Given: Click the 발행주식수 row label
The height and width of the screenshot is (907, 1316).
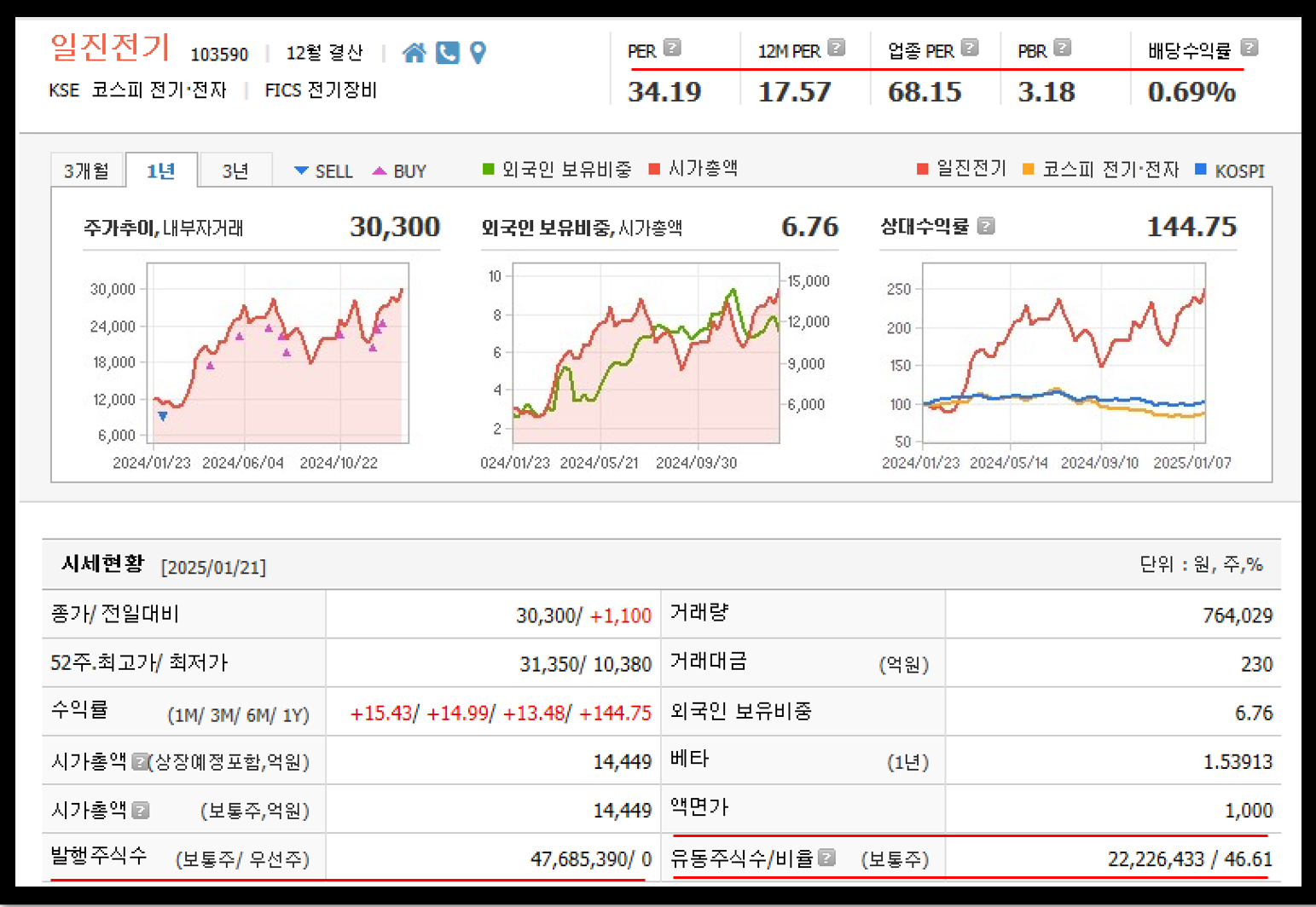Looking at the screenshot, I should click(x=99, y=855).
